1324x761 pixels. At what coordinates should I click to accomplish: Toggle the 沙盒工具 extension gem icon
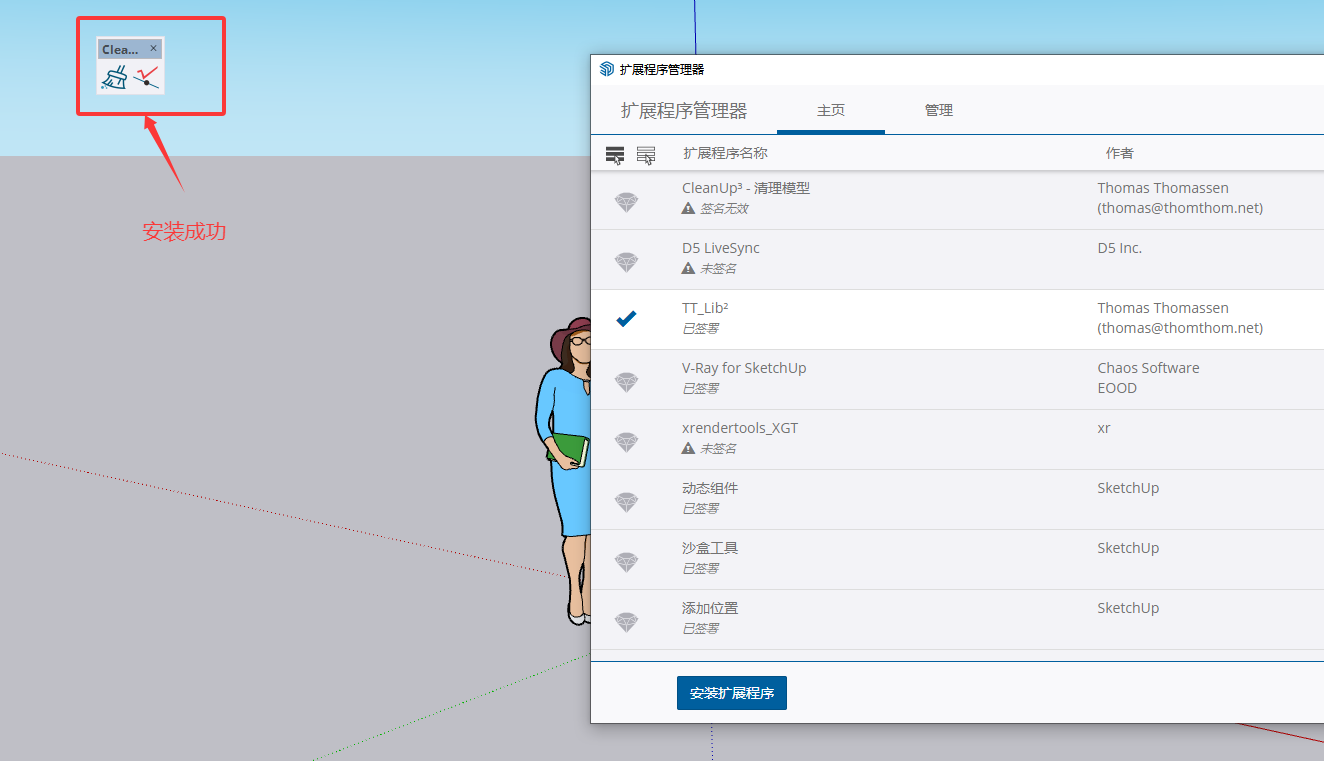(x=626, y=562)
